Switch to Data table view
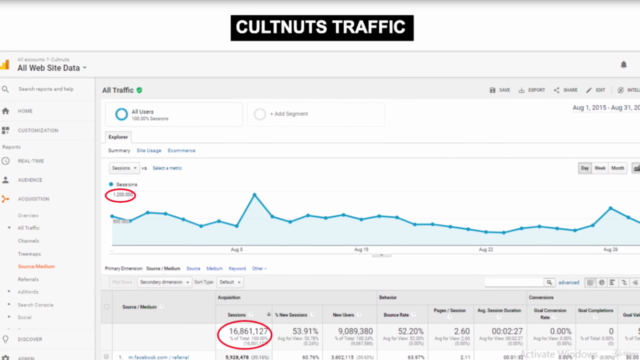 [x=590, y=282]
